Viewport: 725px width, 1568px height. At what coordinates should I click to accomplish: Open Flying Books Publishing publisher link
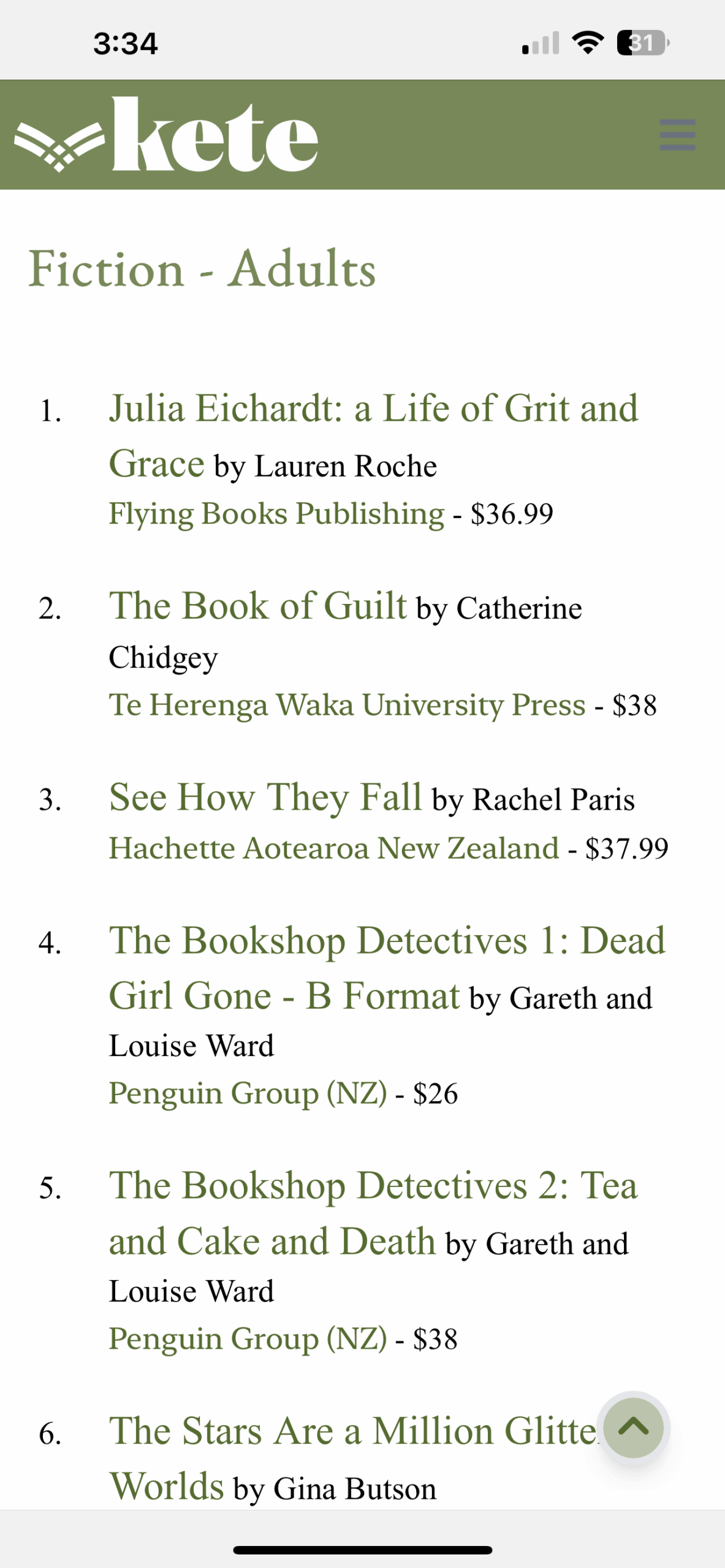point(276,513)
